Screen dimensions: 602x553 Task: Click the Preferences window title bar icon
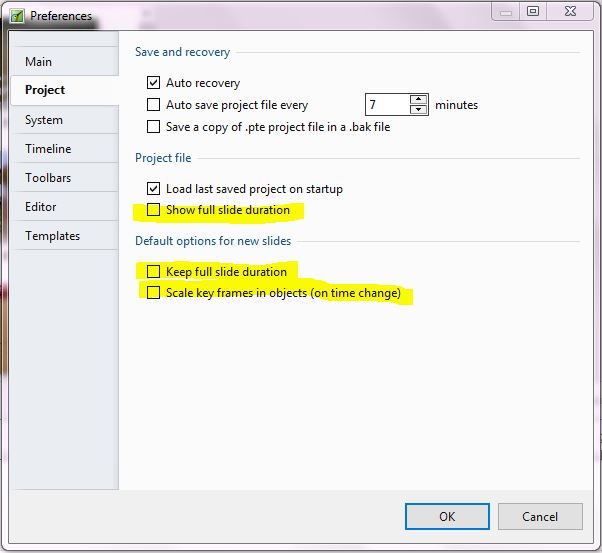(17, 15)
